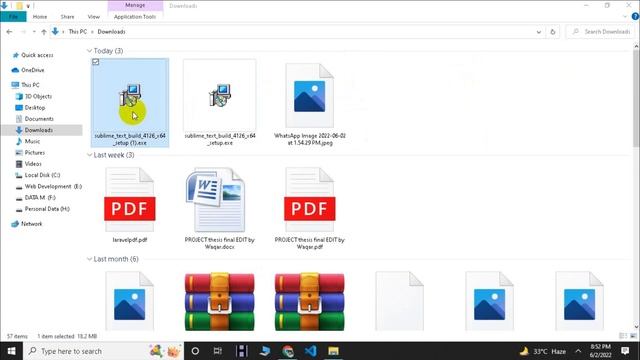Open DATA M (F:) drive in sidebar
The height and width of the screenshot is (360, 640).
pos(40,198)
